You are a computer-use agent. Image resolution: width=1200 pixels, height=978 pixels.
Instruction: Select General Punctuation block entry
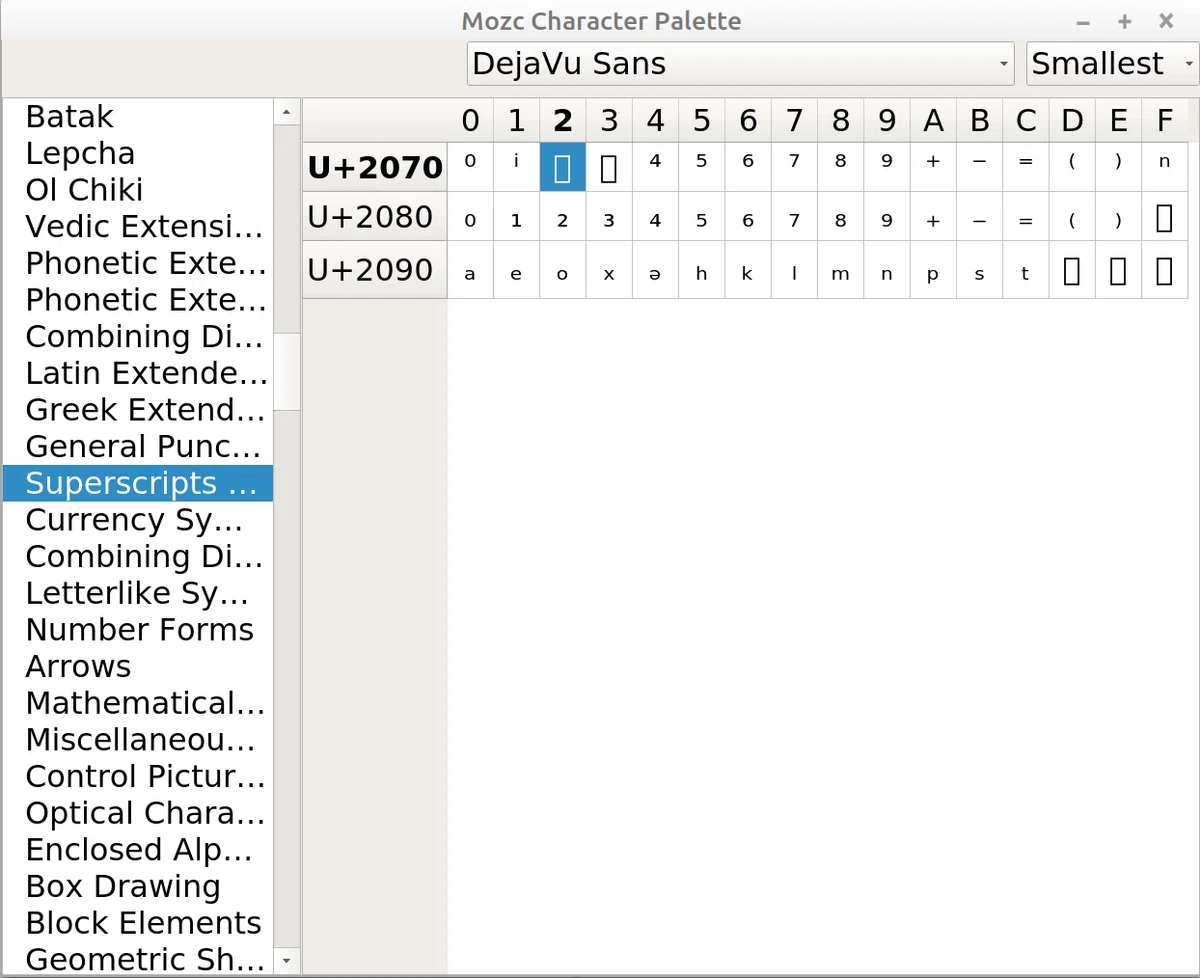(x=138, y=446)
